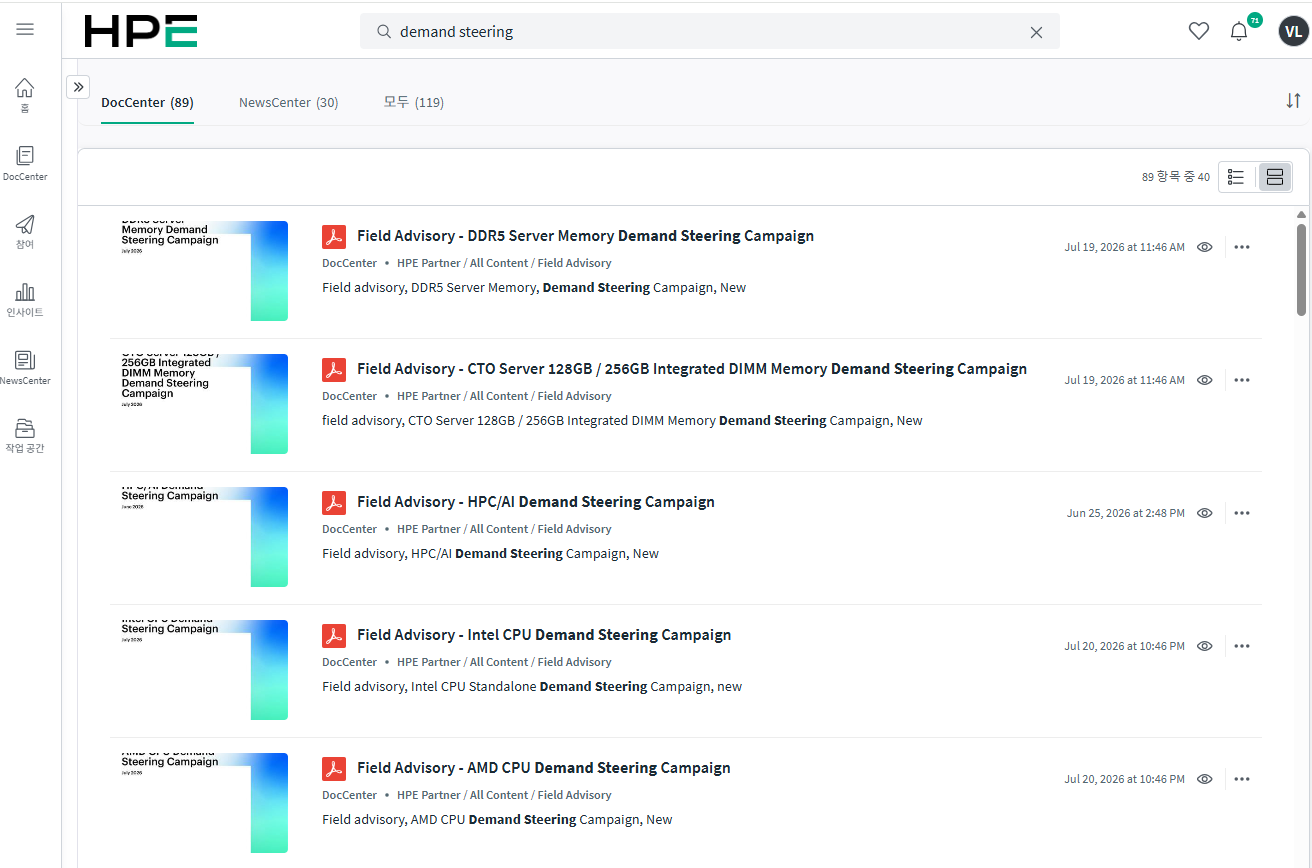Screen dimensions: 1312x868
Task: Open Field Advisory - AMD CPU Demand Steering Campaign
Action: (544, 768)
